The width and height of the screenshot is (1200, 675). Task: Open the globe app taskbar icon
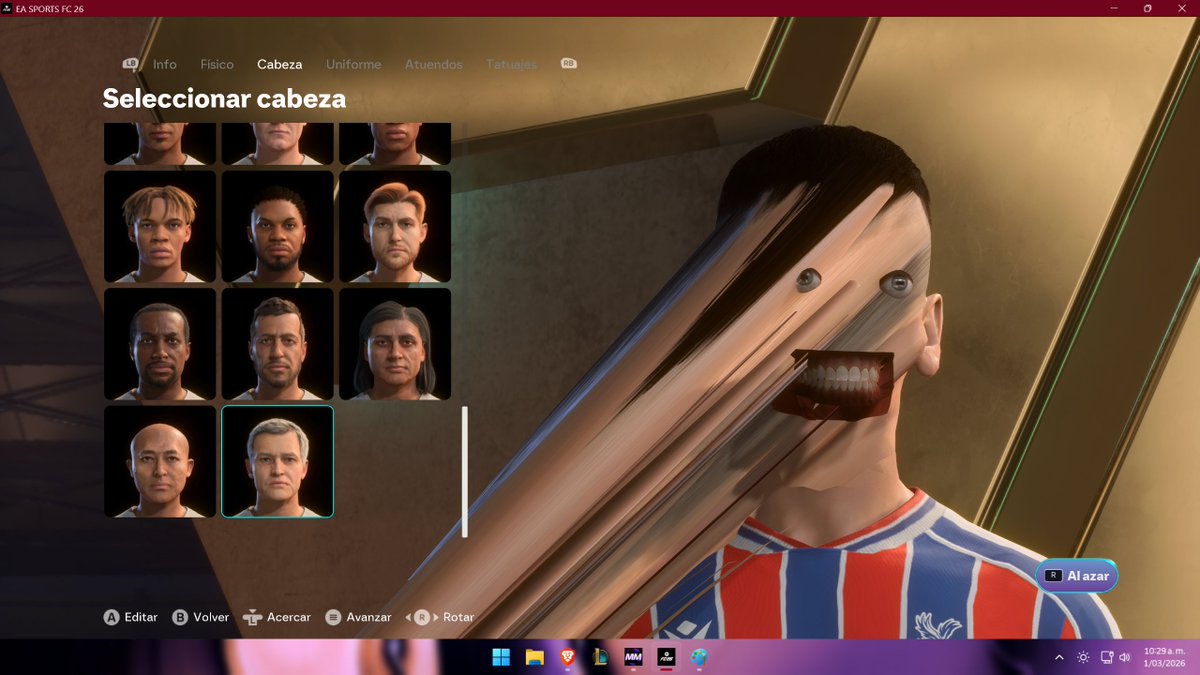click(699, 657)
